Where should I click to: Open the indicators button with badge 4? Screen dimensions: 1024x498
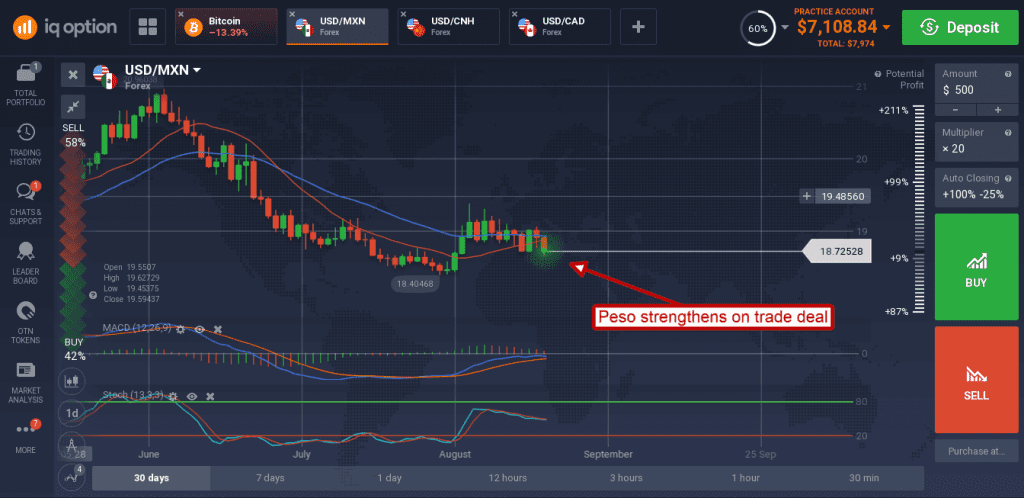[71, 476]
